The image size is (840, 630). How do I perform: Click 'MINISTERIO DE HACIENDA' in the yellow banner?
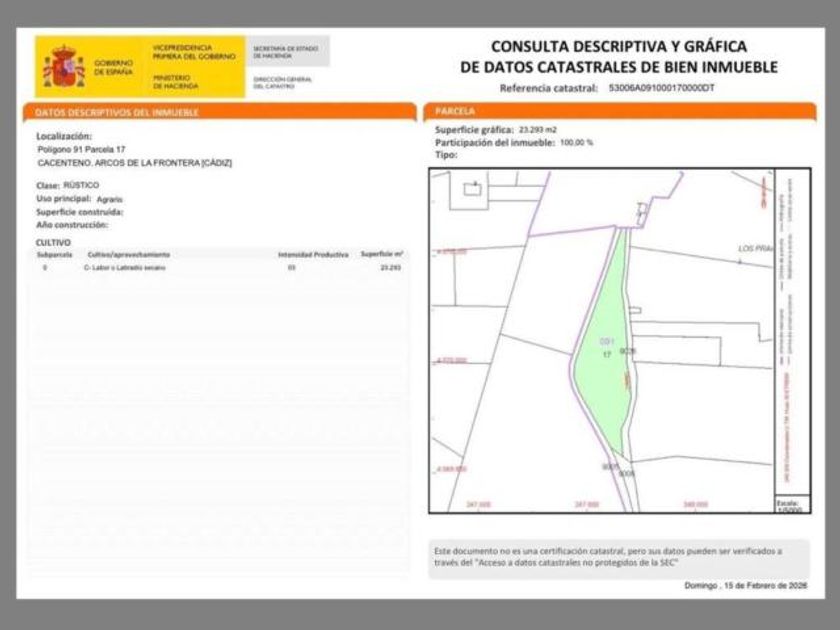click(175, 81)
